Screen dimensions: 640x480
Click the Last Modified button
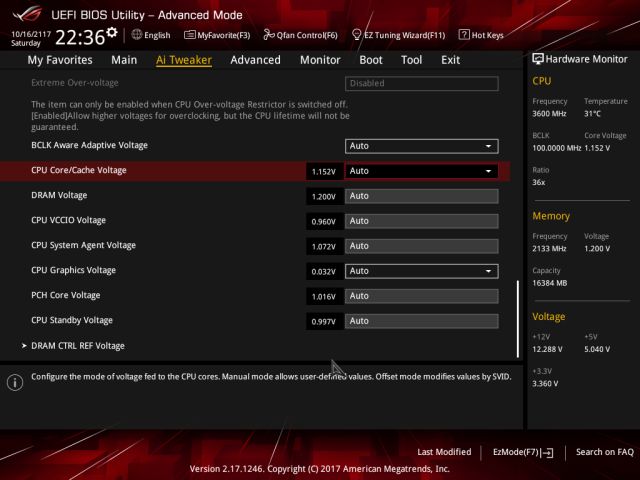(x=444, y=452)
